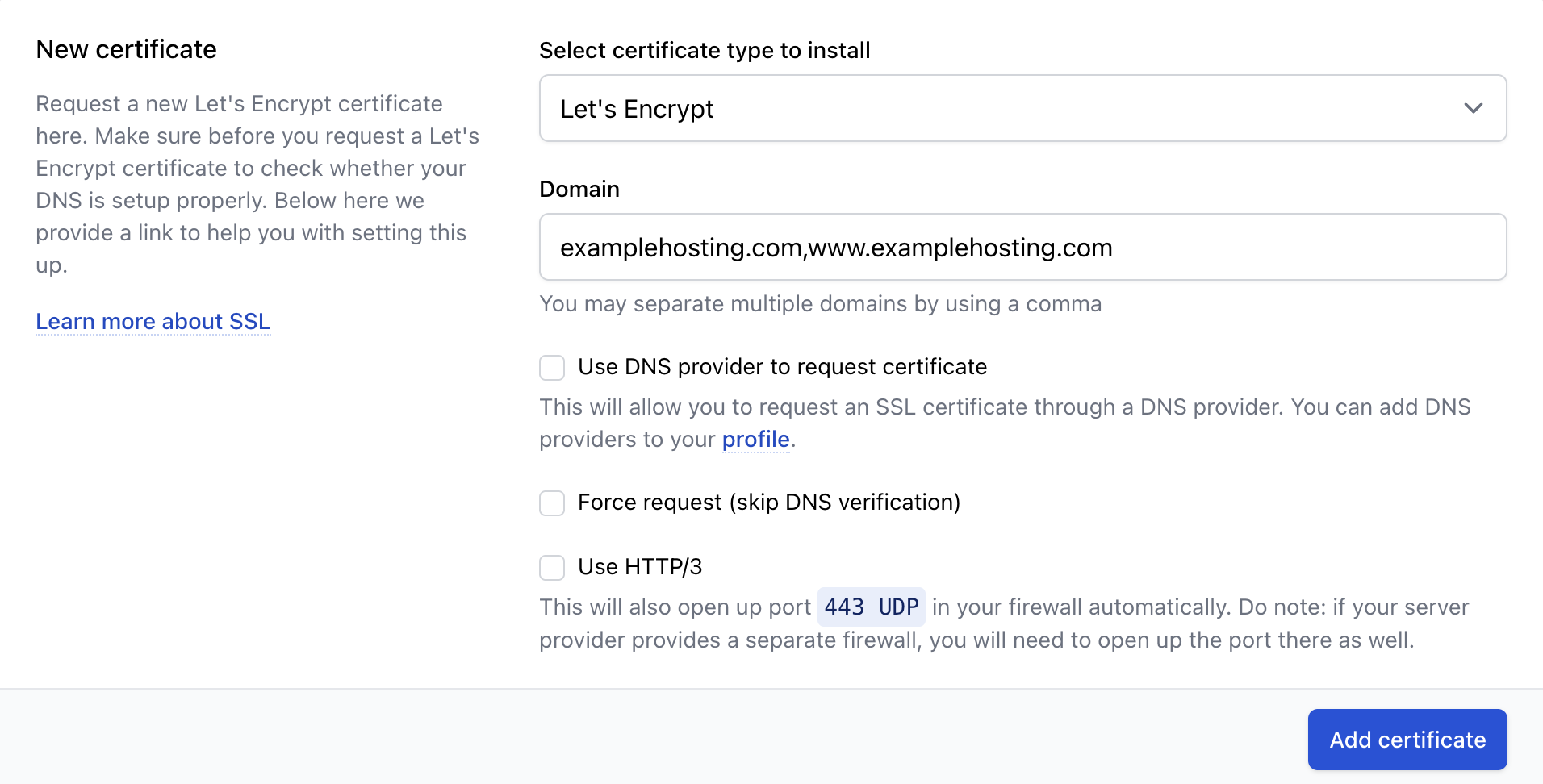Click the 'Select certificate type to install' label

point(704,50)
